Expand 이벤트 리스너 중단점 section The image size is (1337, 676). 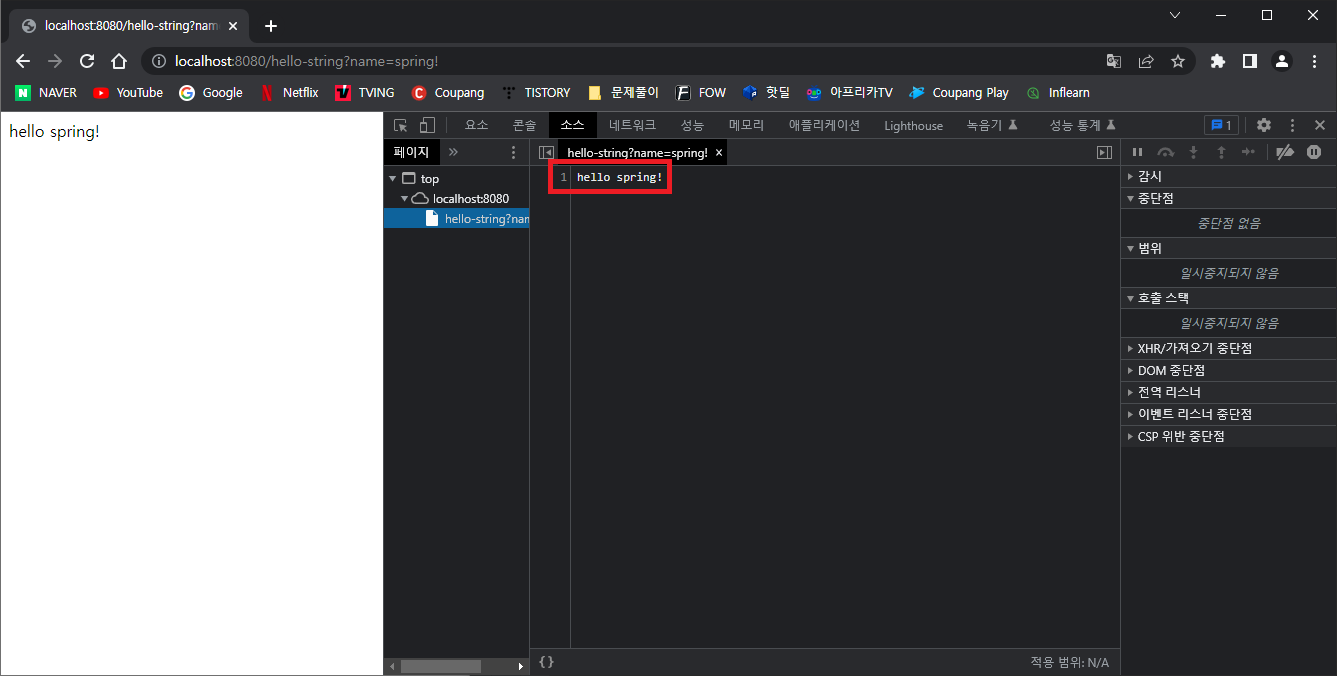pyautogui.click(x=1228, y=414)
